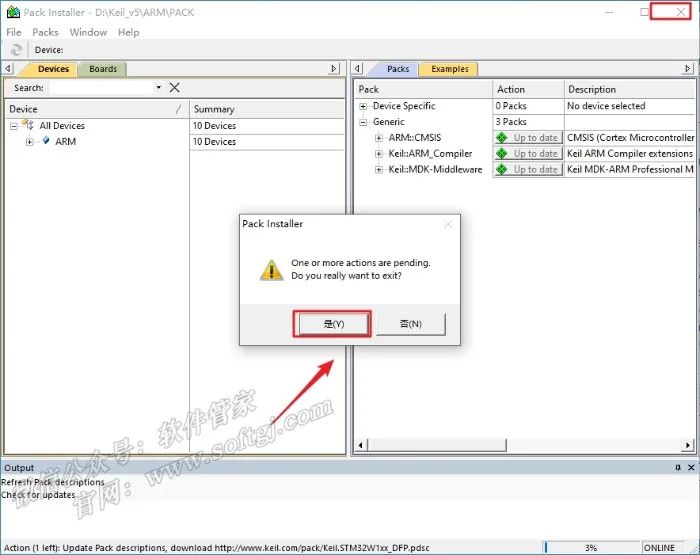
Task: Click the refresh packs toolbar icon
Action: pyautogui.click(x=17, y=50)
